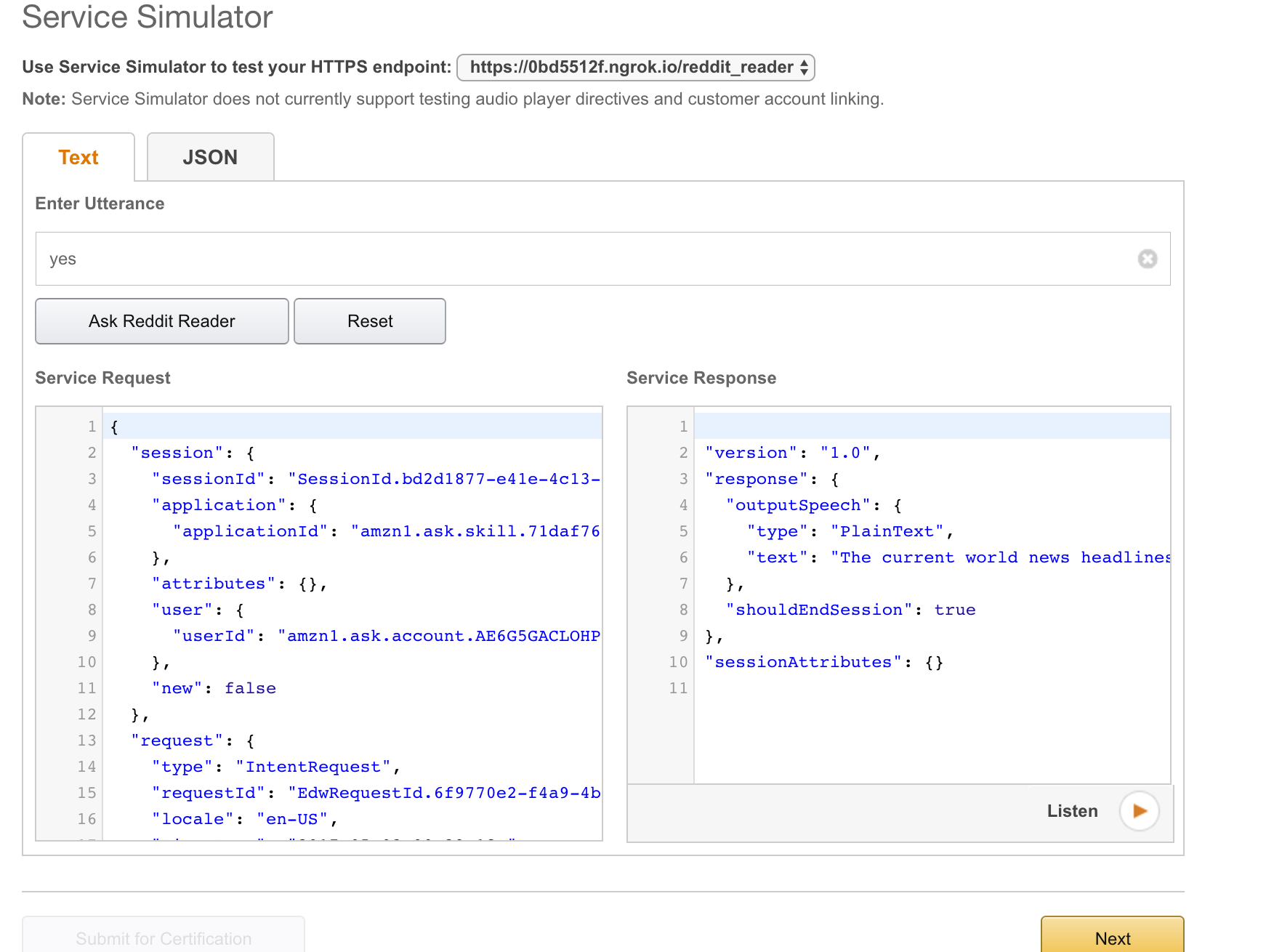The image size is (1282, 952).
Task: Click the "response": { line in Service Response
Action: (x=772, y=479)
